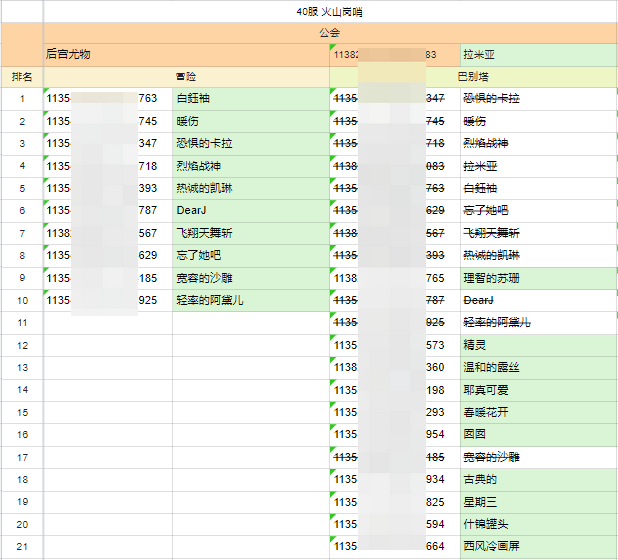
Task: Click the 理智的苏珊 green cell
Action: [x=538, y=278]
